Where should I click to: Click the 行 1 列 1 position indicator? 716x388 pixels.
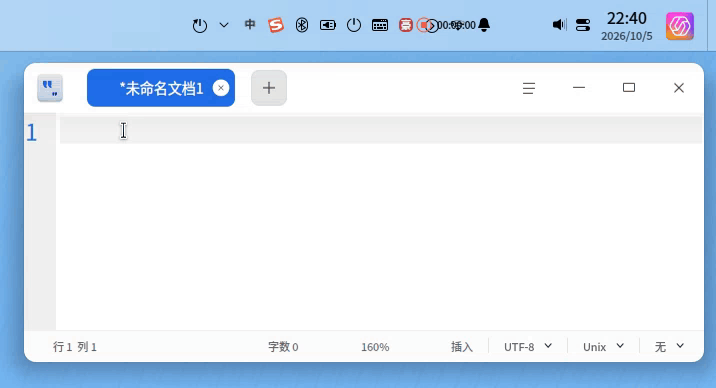75,347
